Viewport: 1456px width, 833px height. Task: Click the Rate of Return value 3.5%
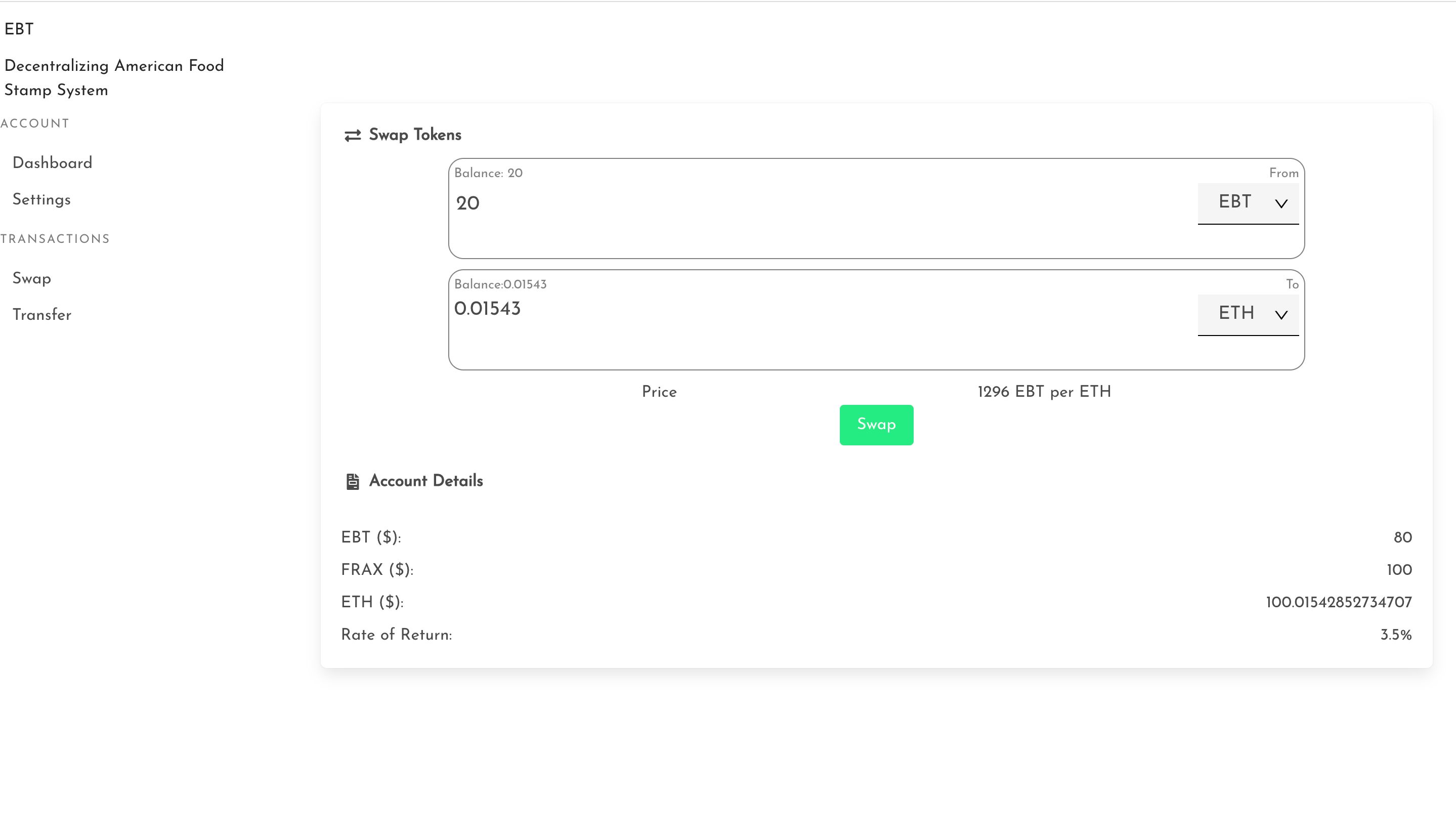point(1395,635)
